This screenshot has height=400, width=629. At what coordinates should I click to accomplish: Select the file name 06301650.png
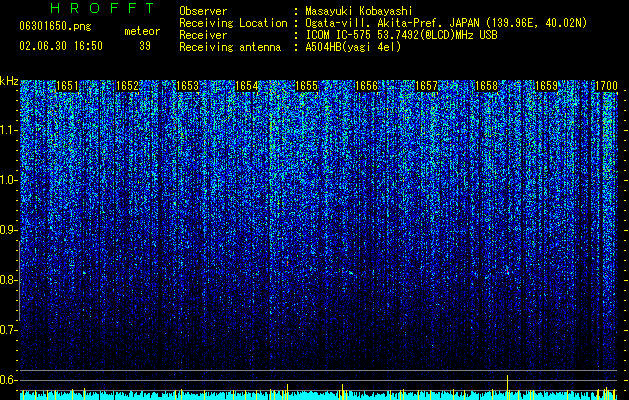[55, 27]
